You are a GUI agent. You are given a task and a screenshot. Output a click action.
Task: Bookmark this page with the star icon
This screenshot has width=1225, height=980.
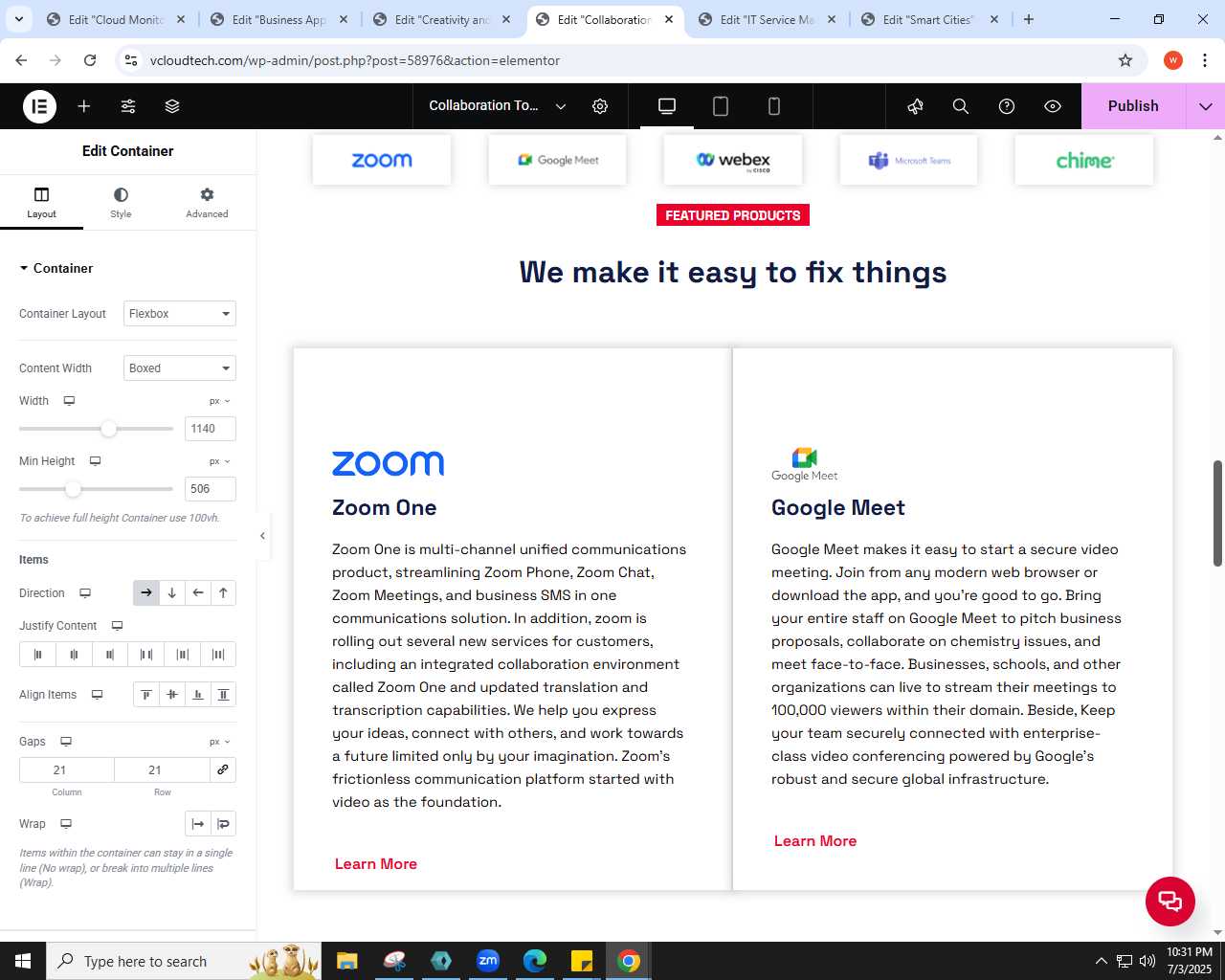(1125, 60)
